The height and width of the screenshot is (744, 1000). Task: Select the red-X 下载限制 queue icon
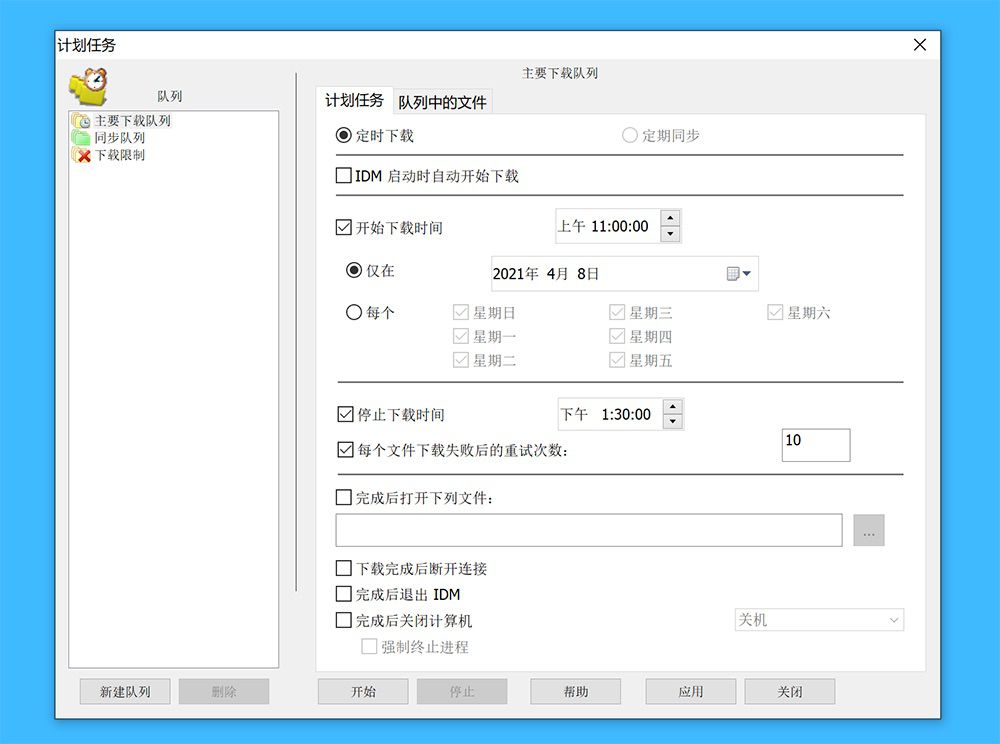tap(81, 155)
